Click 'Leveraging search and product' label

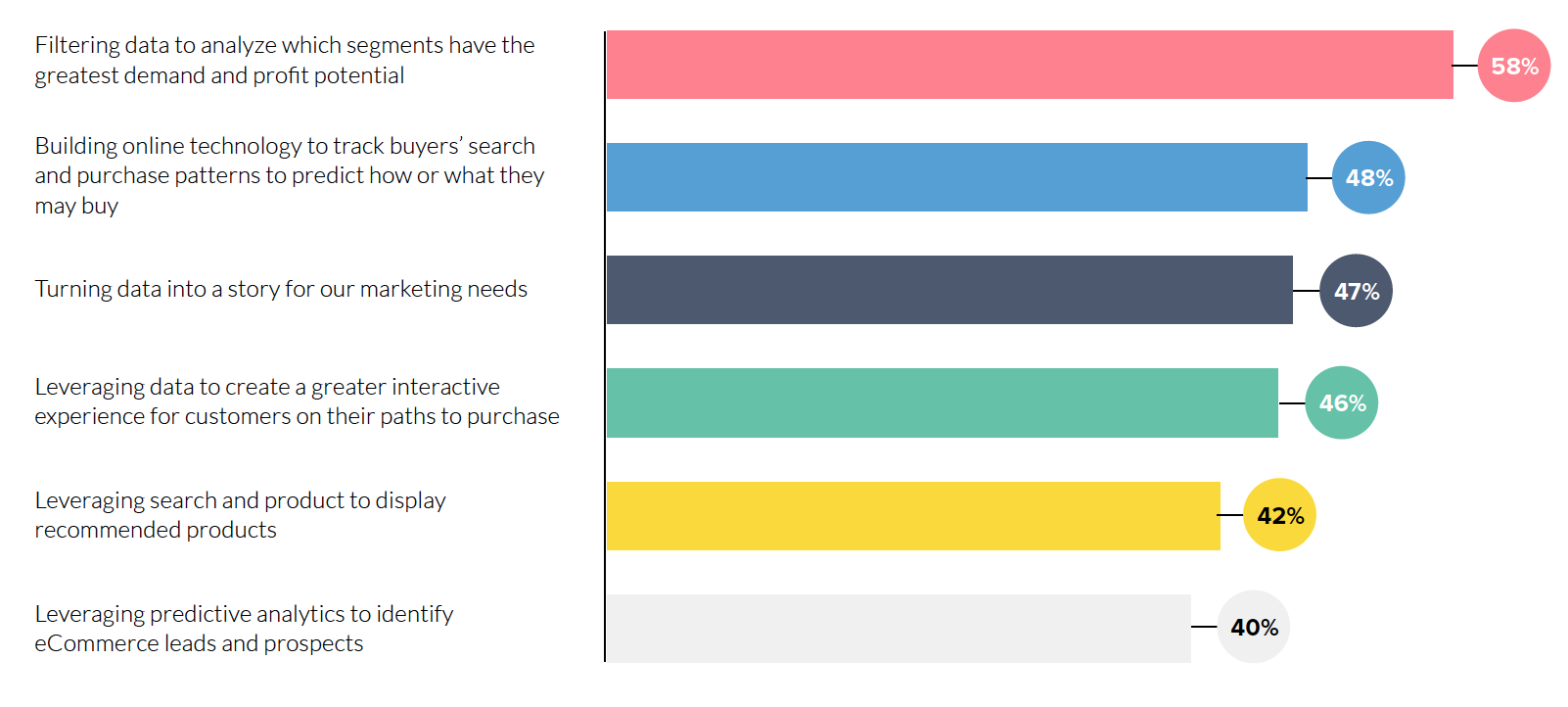coord(241,515)
